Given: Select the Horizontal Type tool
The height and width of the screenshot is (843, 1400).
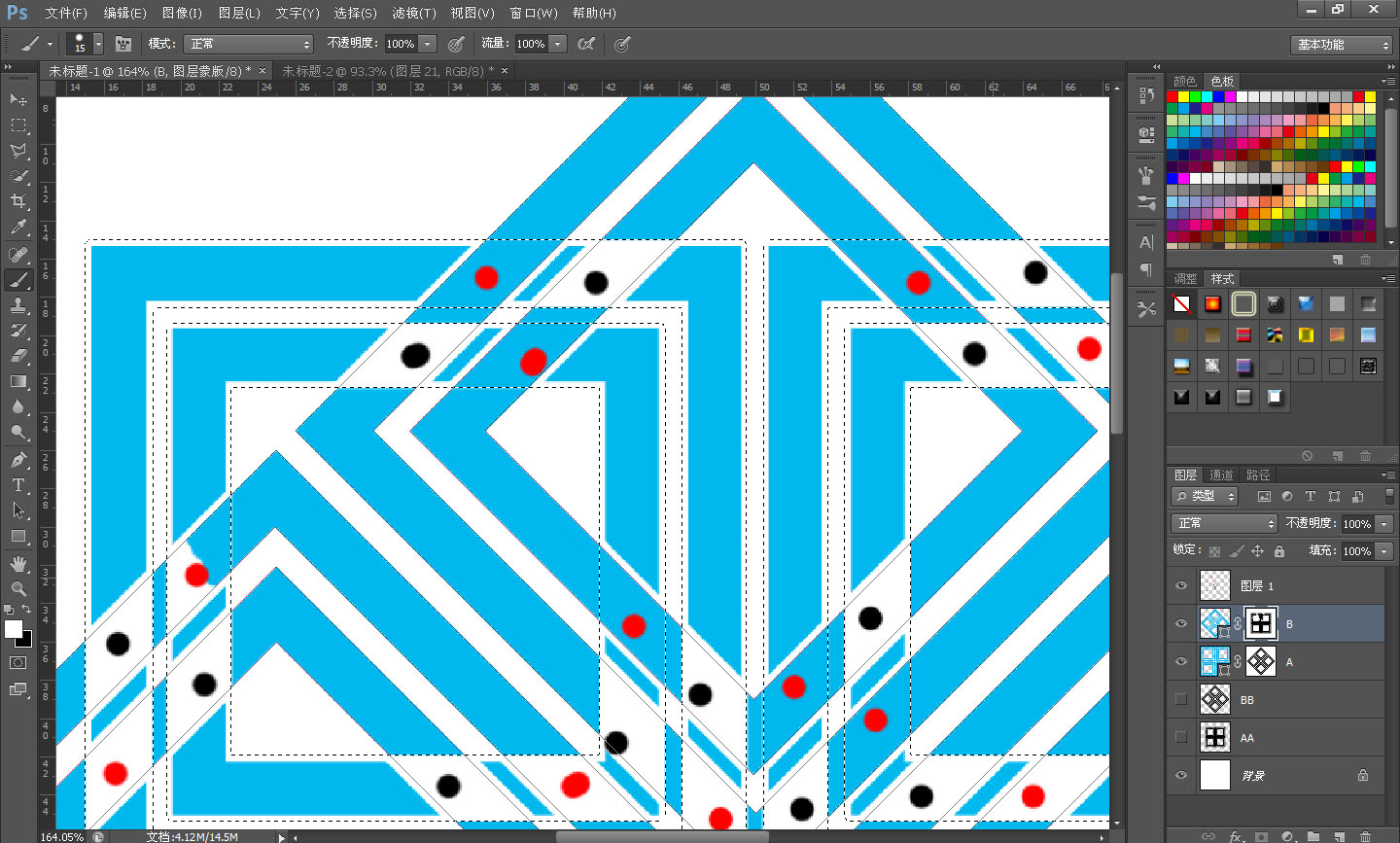Looking at the screenshot, I should (18, 485).
